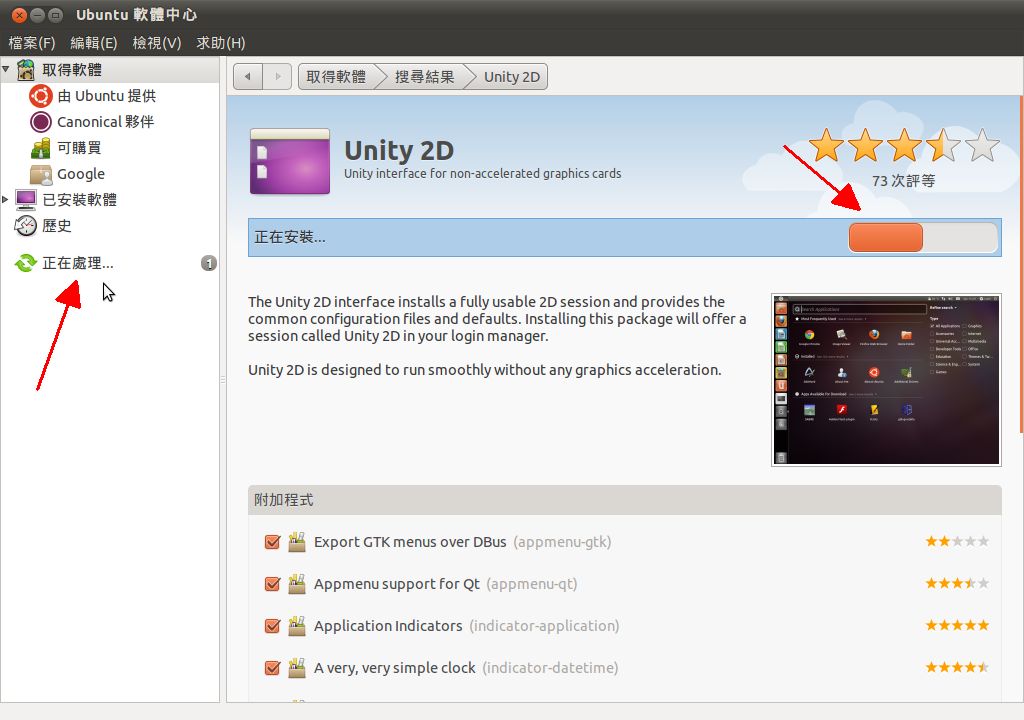Screen dimensions: 1024x720
Task: Click the 附加程式 section header
Action: pos(624,500)
